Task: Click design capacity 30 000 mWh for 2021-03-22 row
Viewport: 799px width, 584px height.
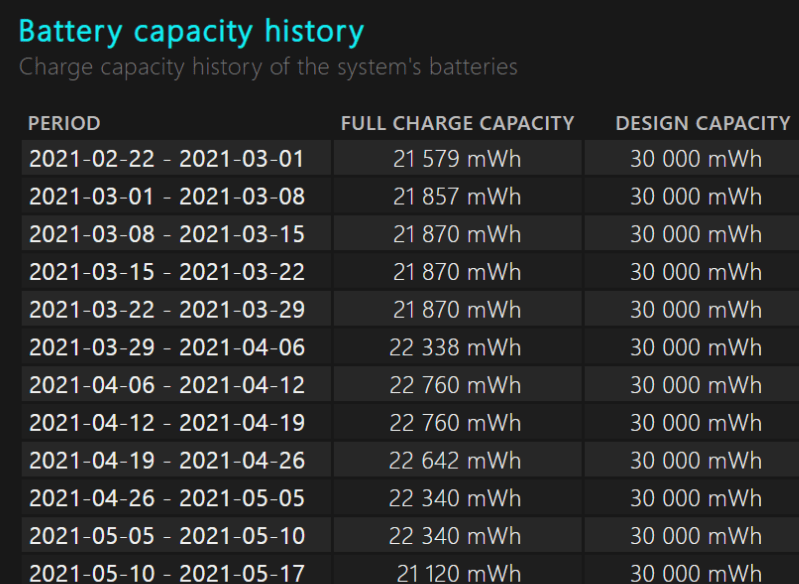Action: 696,309
